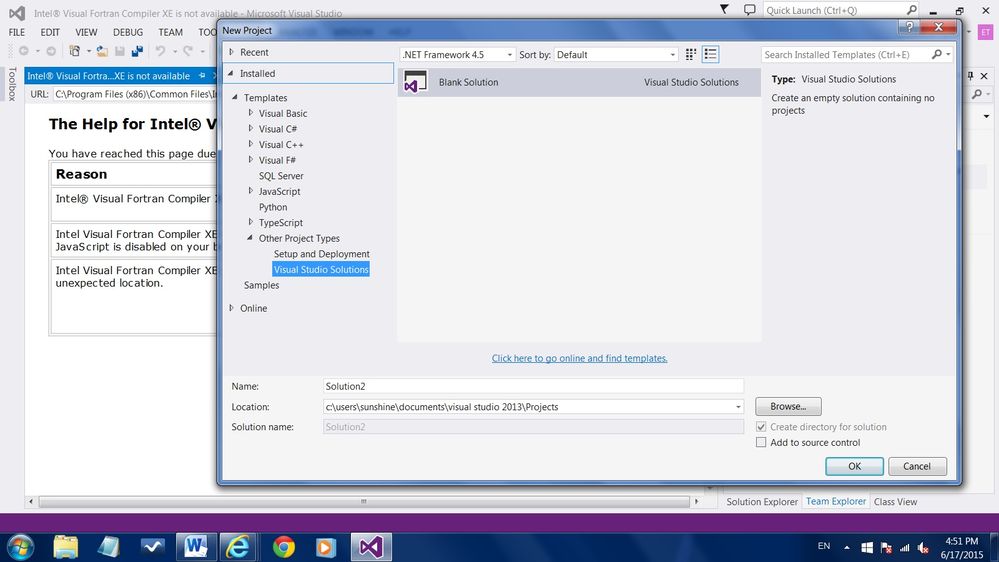Click the Open File toolbar icon
Image resolution: width=999 pixels, height=562 pixels.
(102, 51)
